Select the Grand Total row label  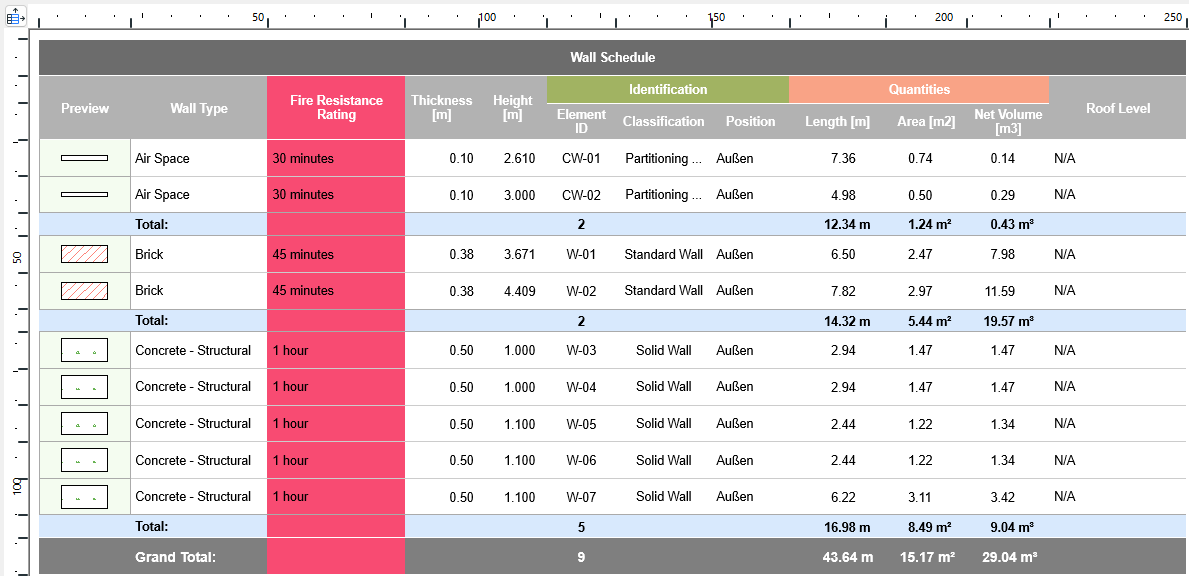point(175,557)
